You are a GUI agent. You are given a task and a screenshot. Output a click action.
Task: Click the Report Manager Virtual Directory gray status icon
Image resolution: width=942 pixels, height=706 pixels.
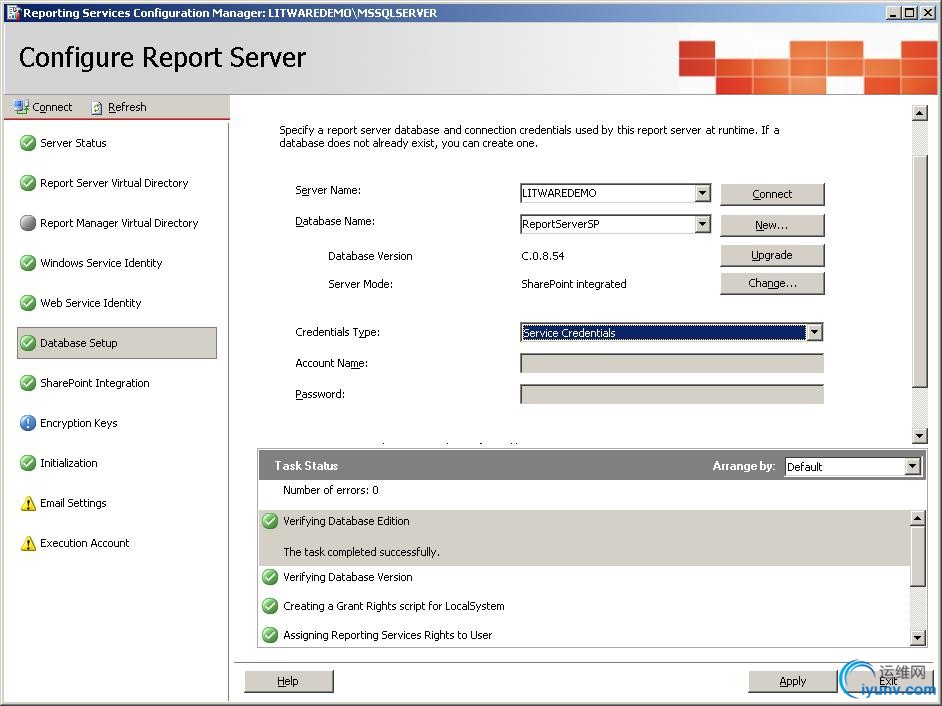[x=28, y=223]
